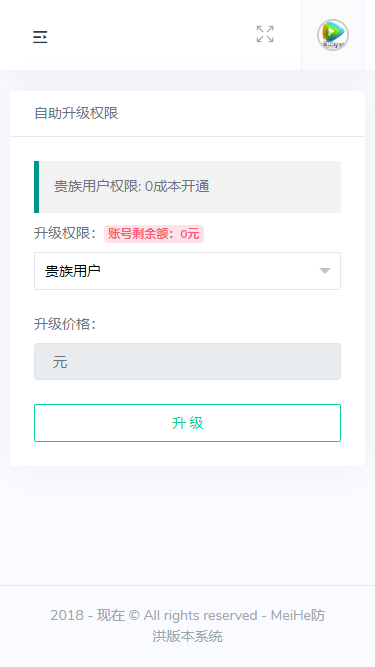Click the copyright © symbol in footer
Screen dimensions: 375x667
pos(134,616)
